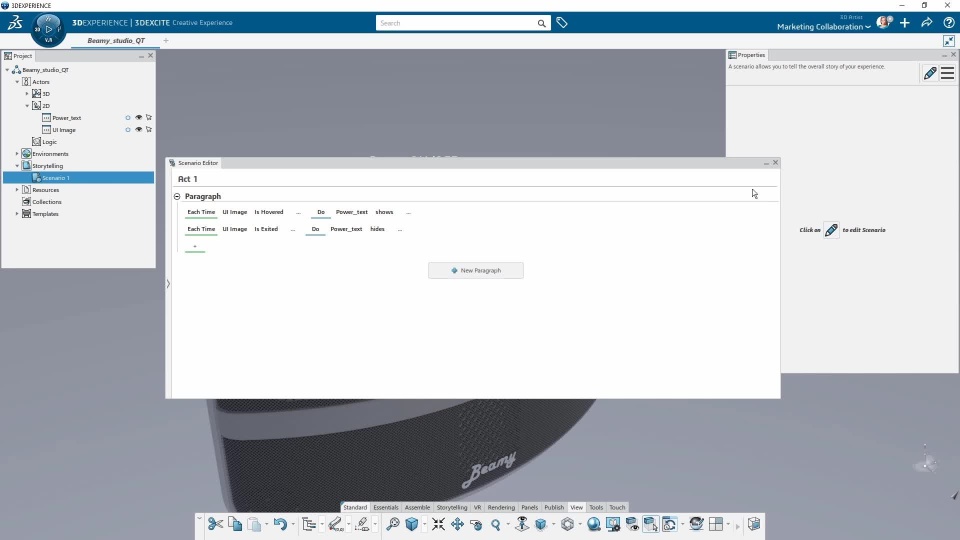Click the Undo arrow icon
This screenshot has width=960, height=540.
pos(280,524)
